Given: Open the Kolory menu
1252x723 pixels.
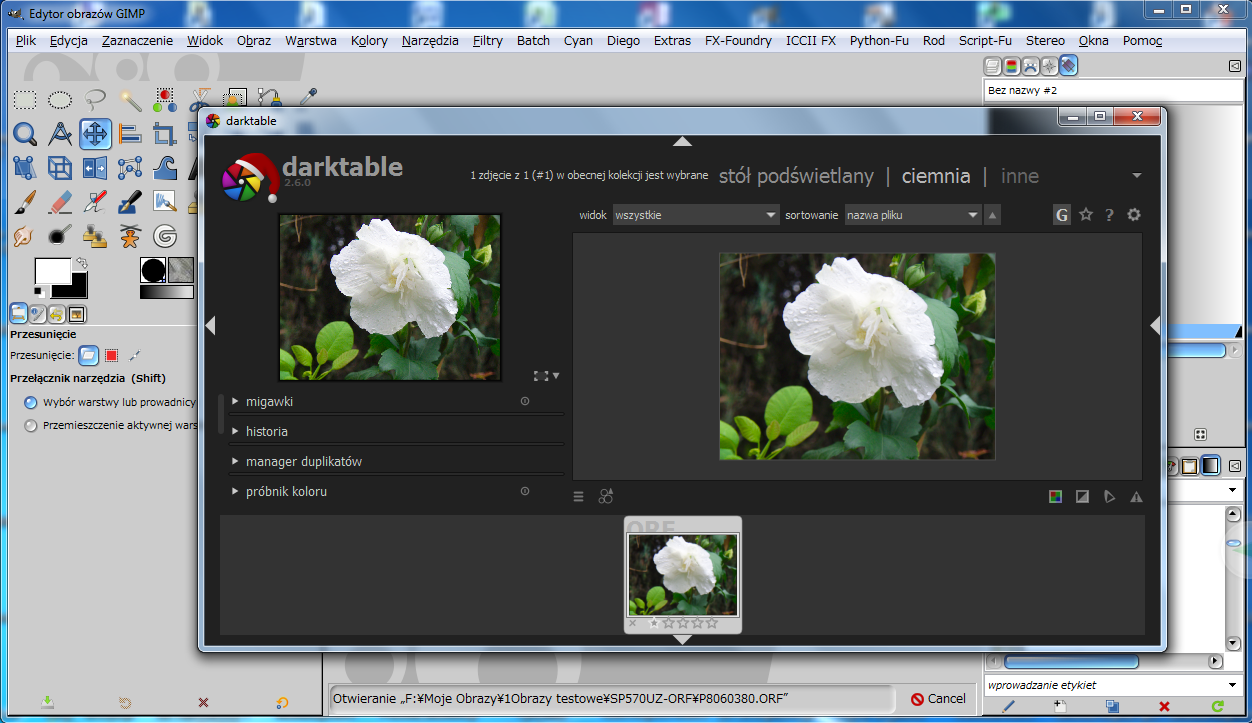Looking at the screenshot, I should (x=369, y=41).
